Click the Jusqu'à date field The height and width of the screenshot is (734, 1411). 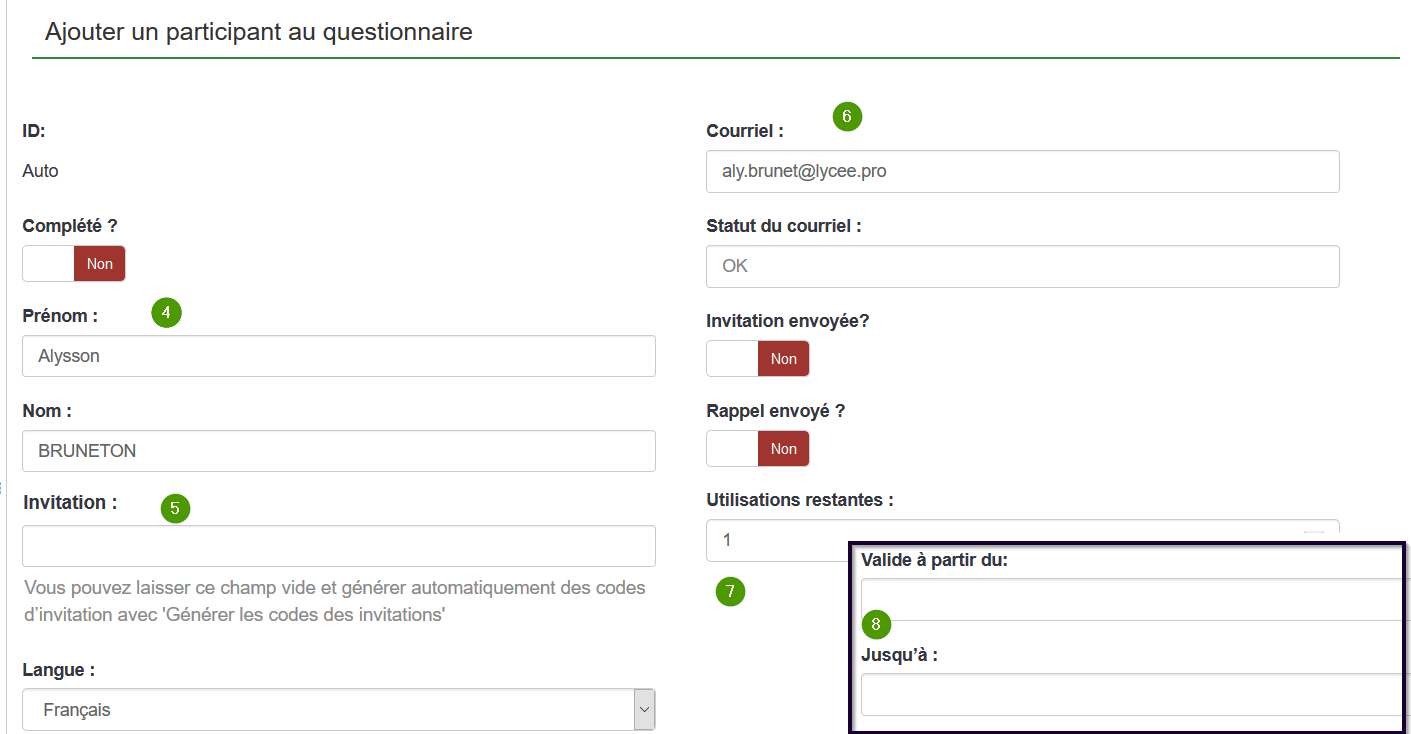pos(1132,695)
